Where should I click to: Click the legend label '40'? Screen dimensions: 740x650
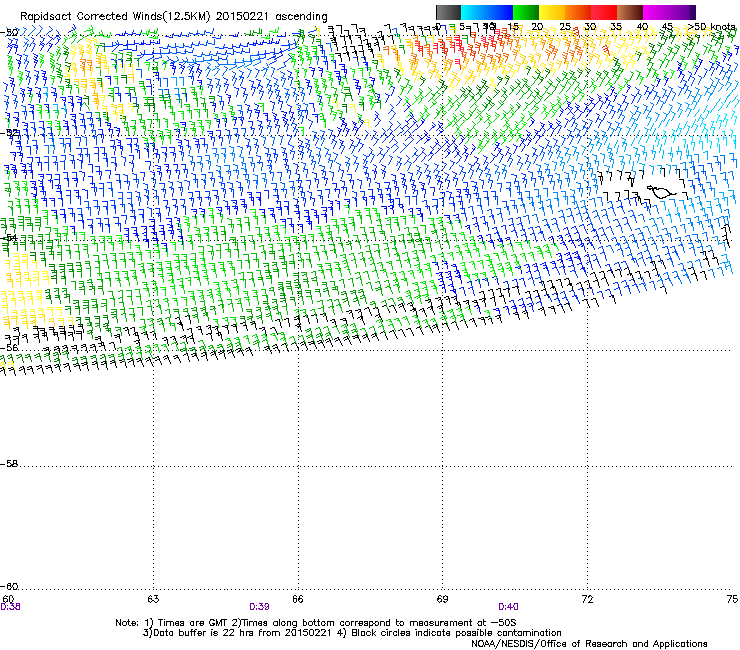click(642, 26)
